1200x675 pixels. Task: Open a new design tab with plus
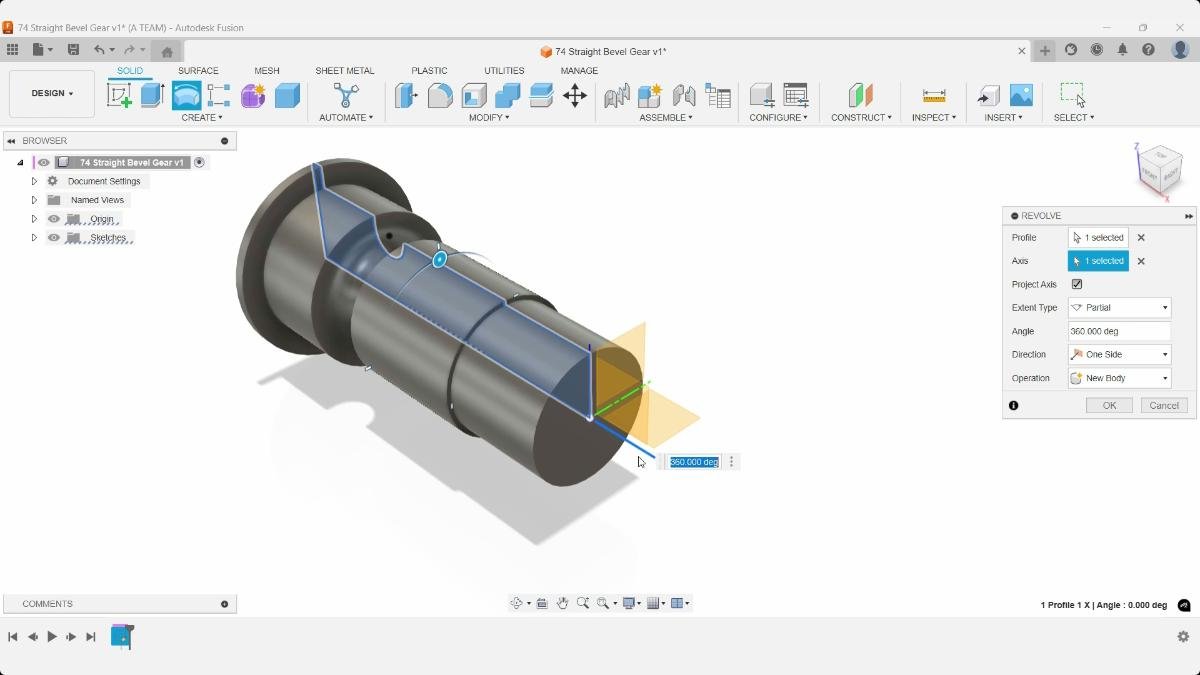[x=1045, y=51]
